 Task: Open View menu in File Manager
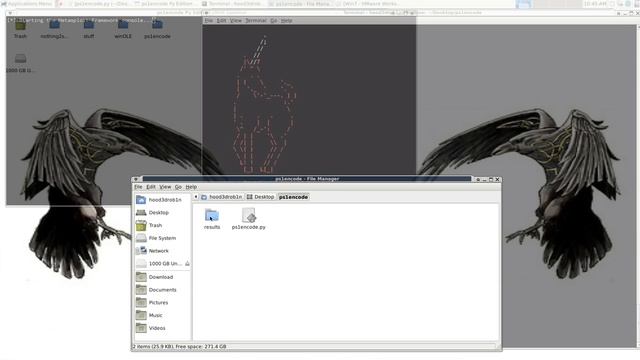[165, 187]
